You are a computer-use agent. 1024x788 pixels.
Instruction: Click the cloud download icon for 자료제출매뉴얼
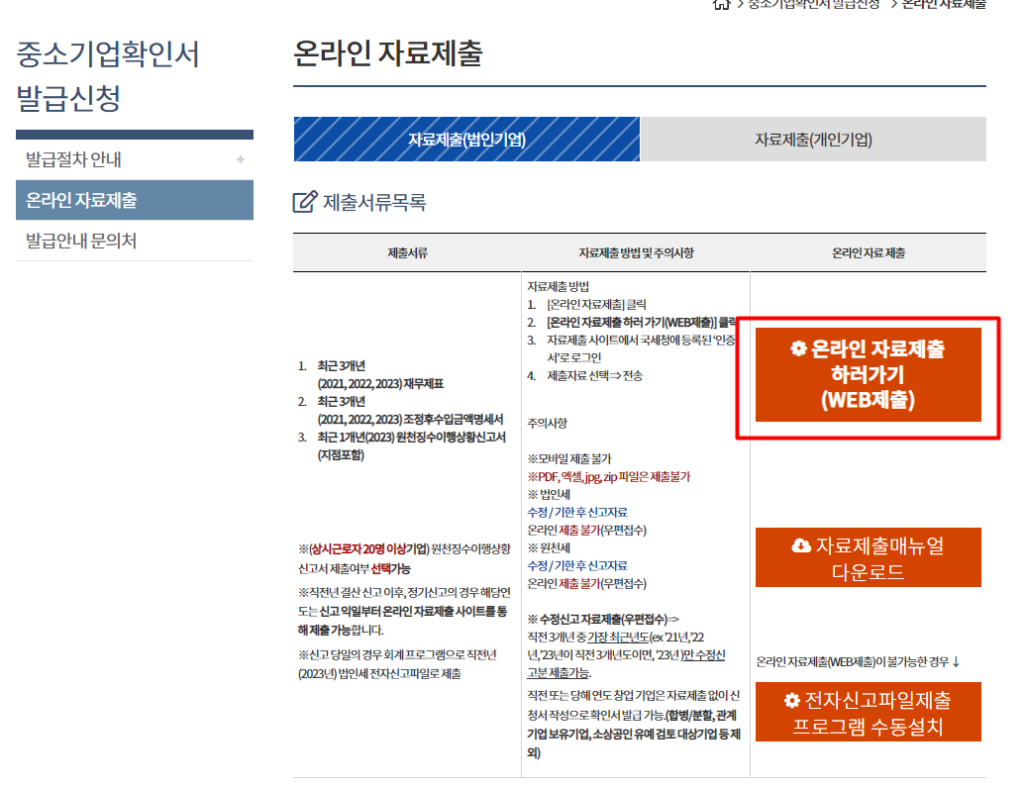point(801,546)
